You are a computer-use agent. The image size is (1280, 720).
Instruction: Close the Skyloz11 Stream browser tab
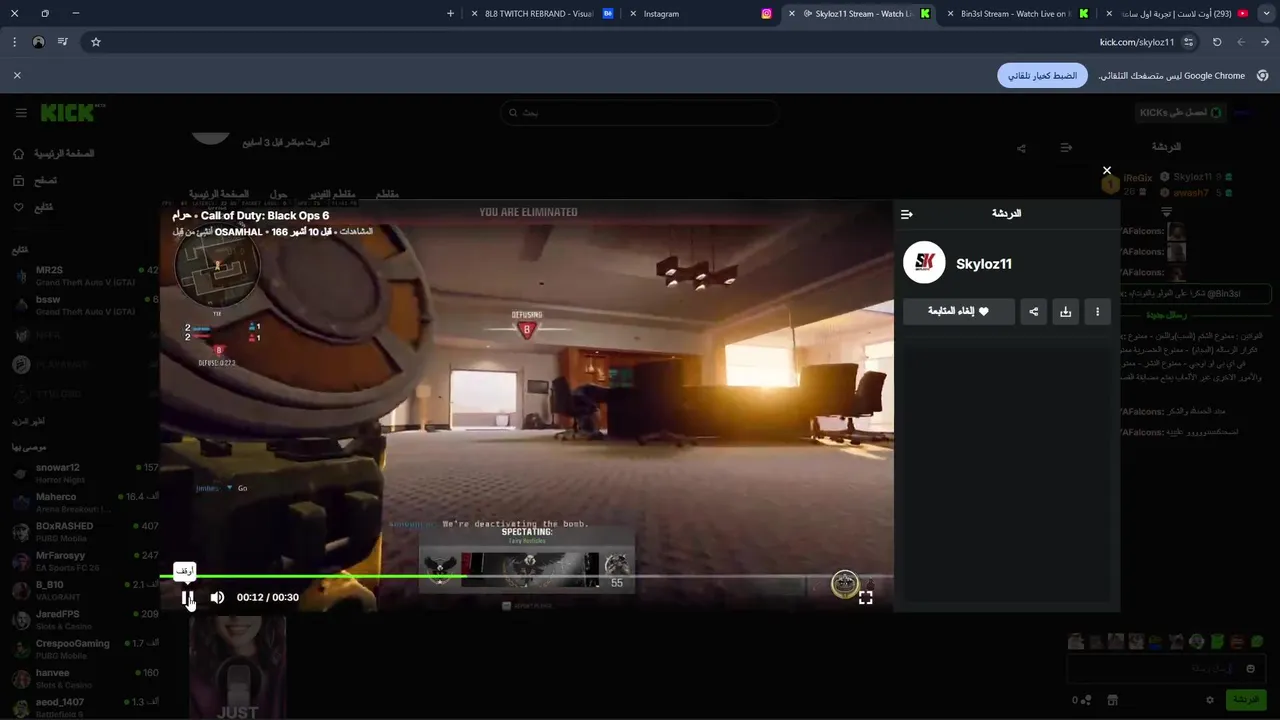click(x=792, y=14)
